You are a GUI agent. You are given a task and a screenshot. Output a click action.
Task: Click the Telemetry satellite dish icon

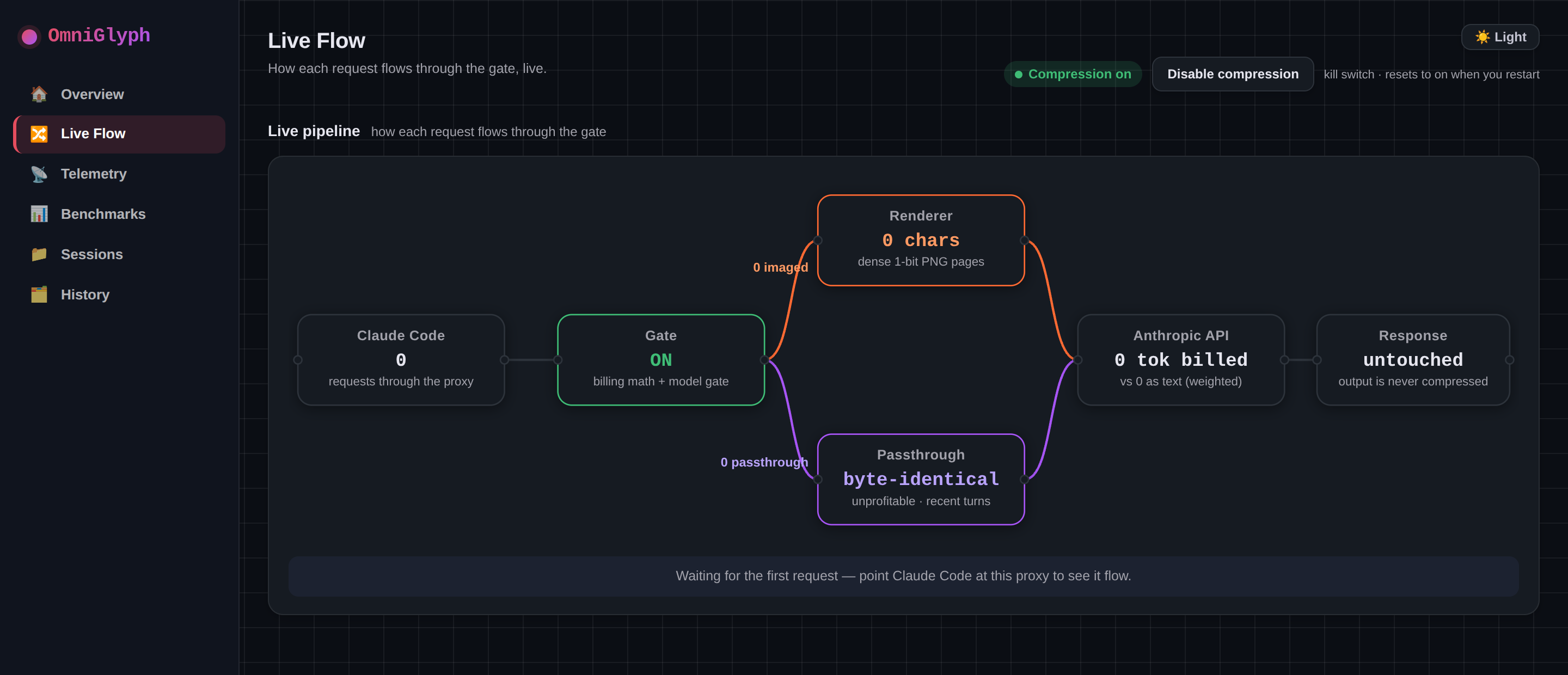(39, 174)
